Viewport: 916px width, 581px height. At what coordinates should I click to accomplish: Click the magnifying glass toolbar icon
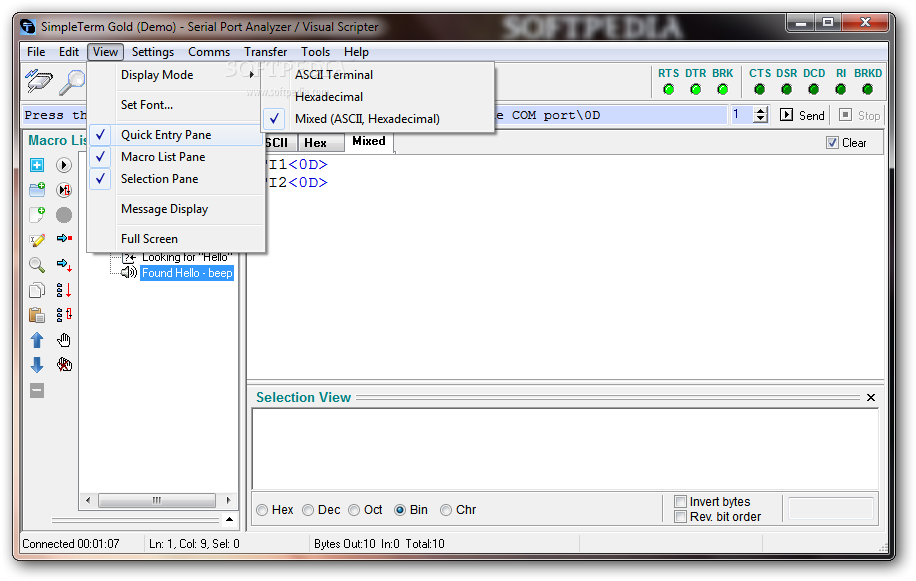click(x=72, y=82)
